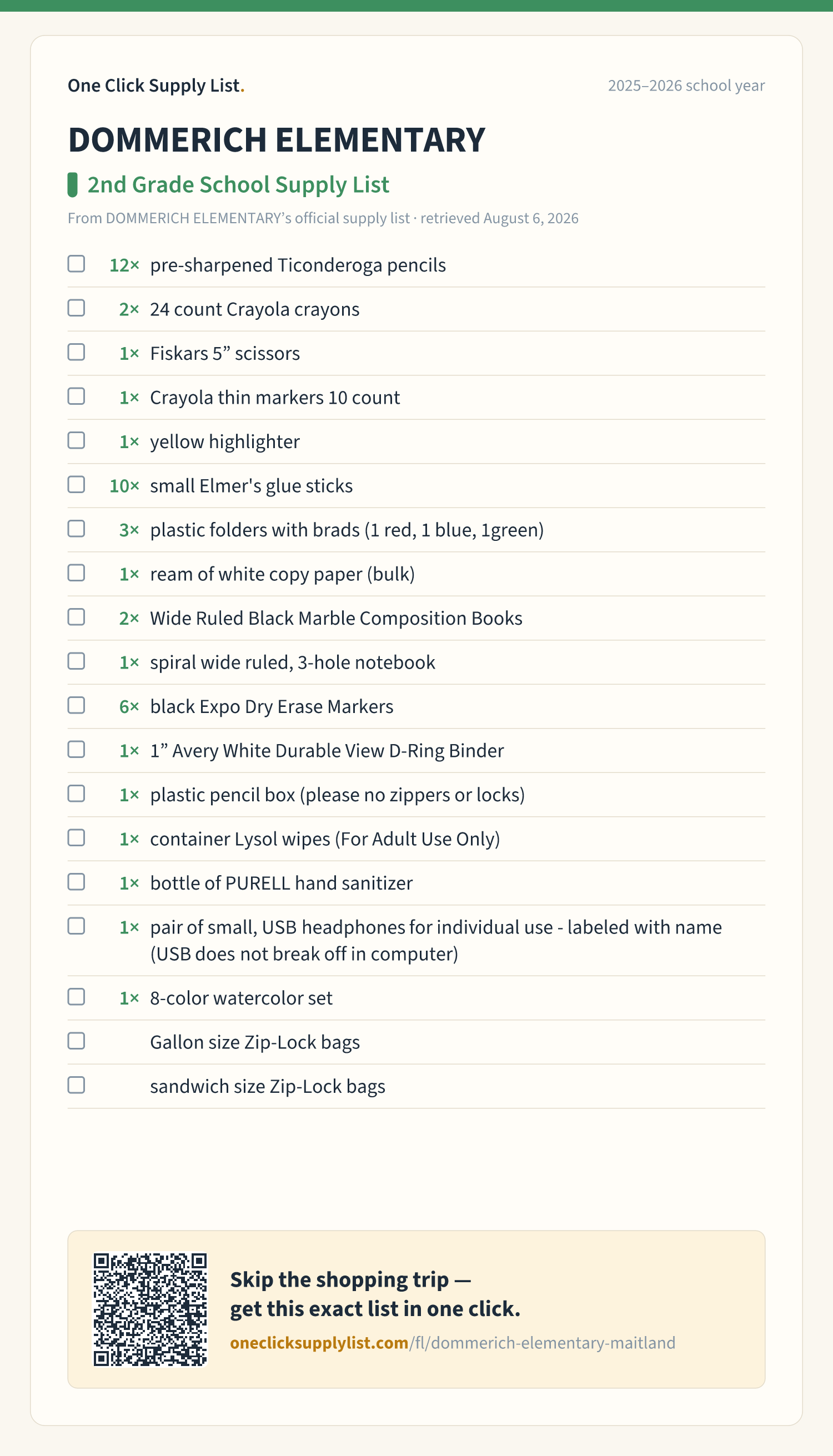The width and height of the screenshot is (833, 1456).
Task: Tick the Avery D-Ring Binder checkbox
Action: [x=76, y=749]
